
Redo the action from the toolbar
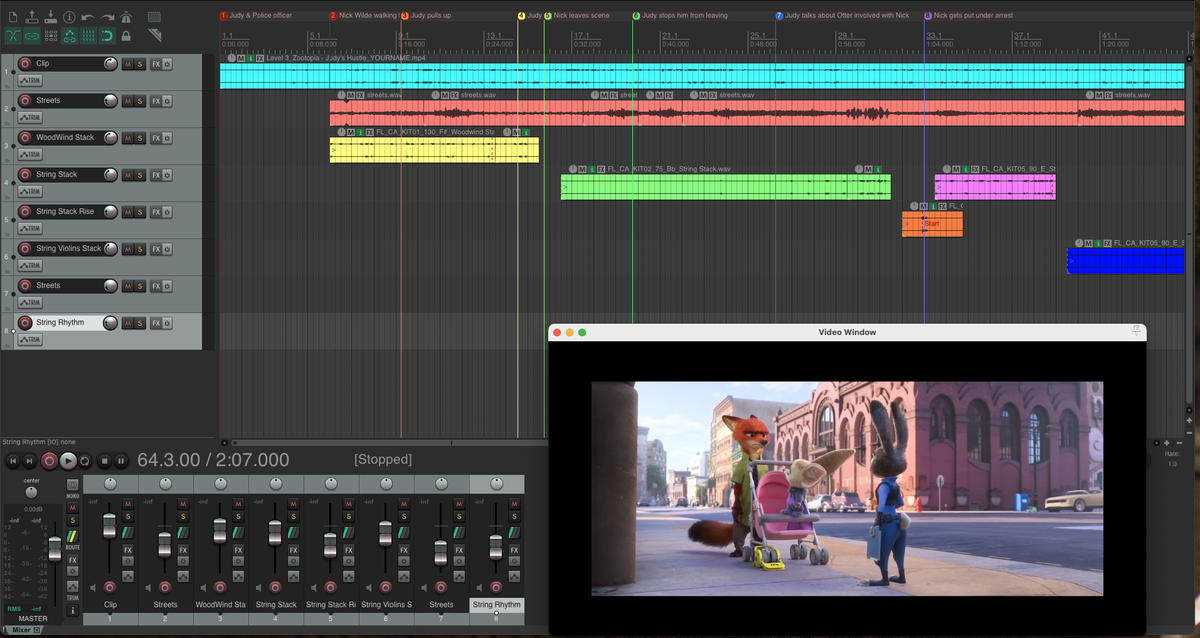[107, 17]
